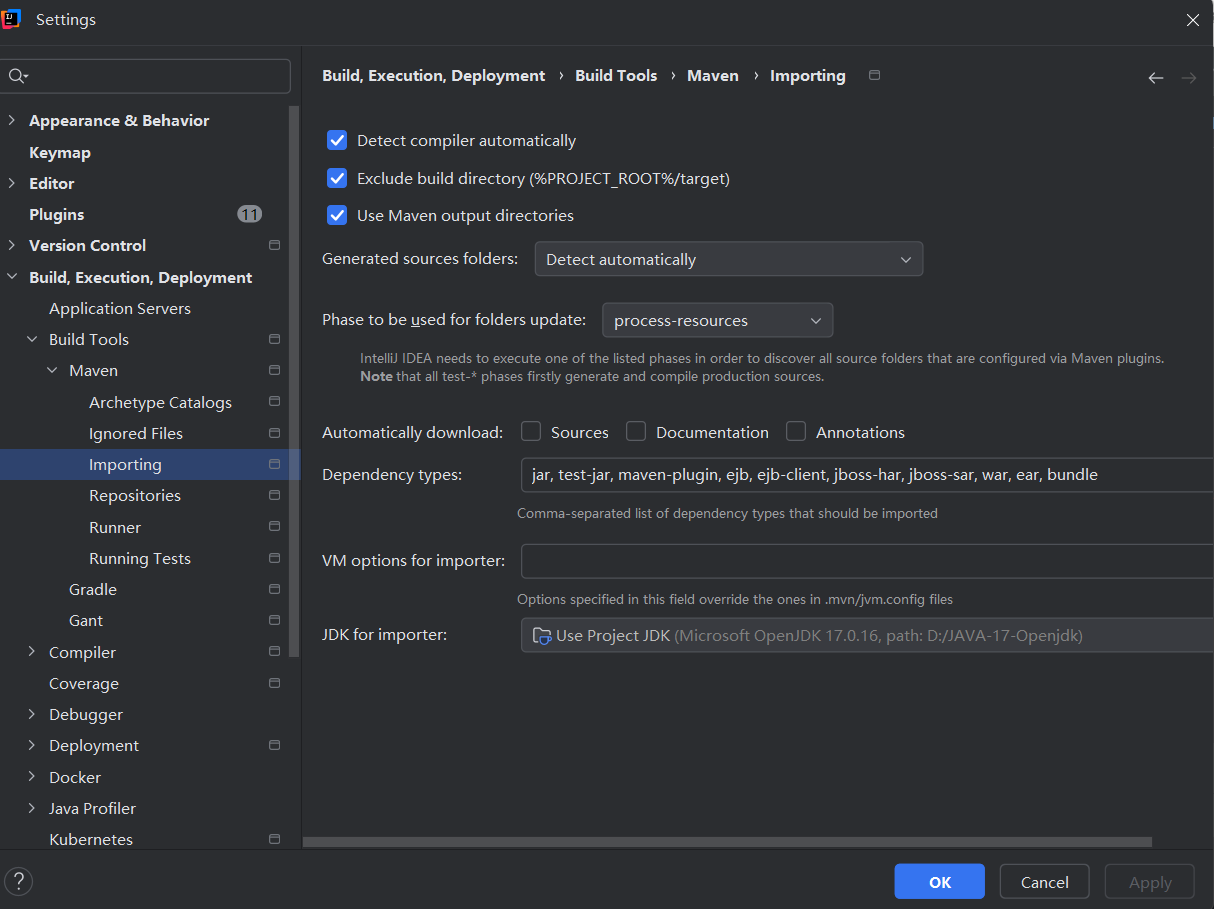Click project-level icon beside Gant
Image resolution: width=1214 pixels, height=909 pixels.
pyautogui.click(x=274, y=620)
